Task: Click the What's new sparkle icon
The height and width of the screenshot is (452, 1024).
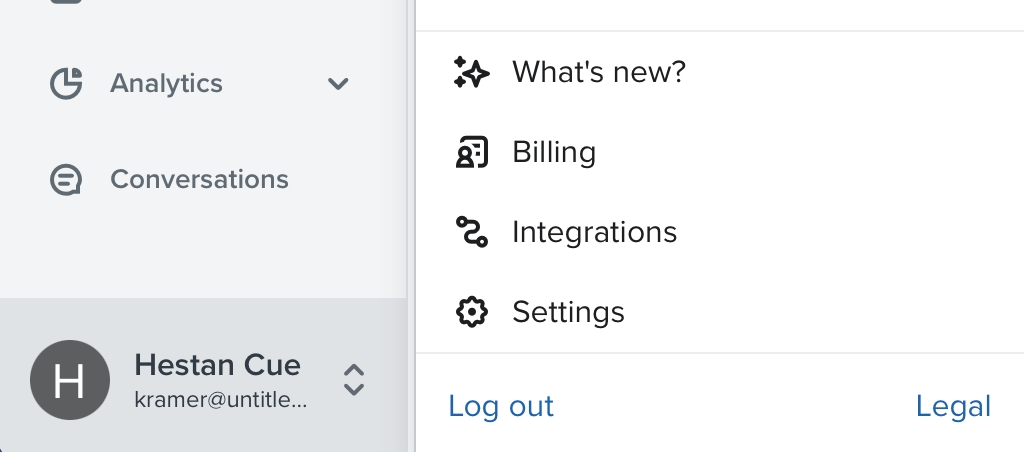Action: coord(471,72)
